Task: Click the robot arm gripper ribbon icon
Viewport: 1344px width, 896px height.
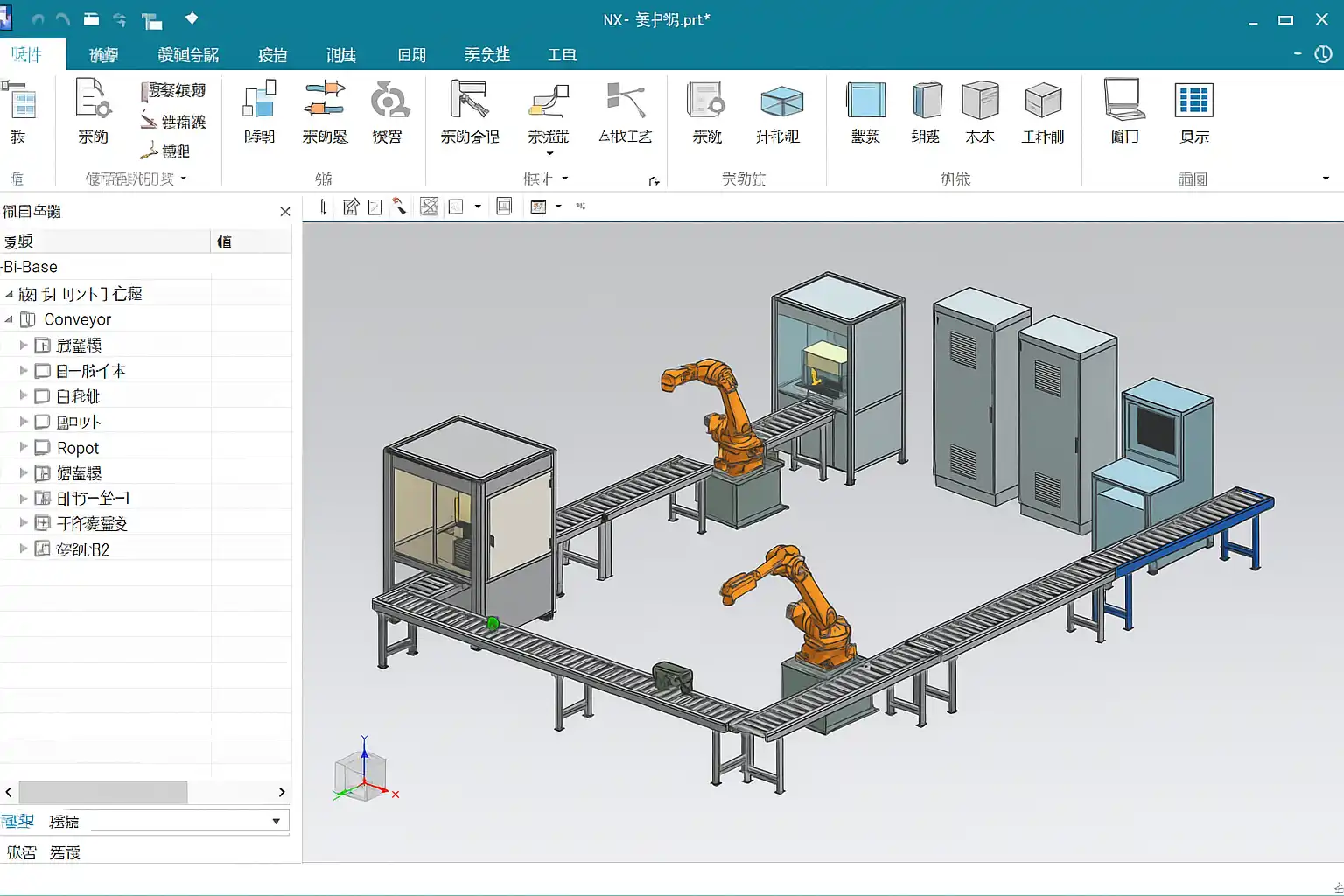Action: [x=469, y=99]
